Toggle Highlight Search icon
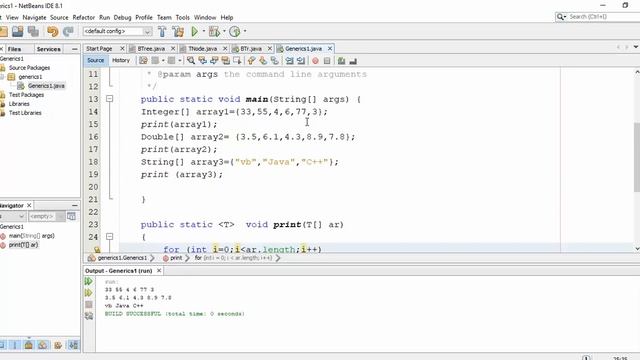Screen dimensions: 640x360 click(x=225, y=61)
